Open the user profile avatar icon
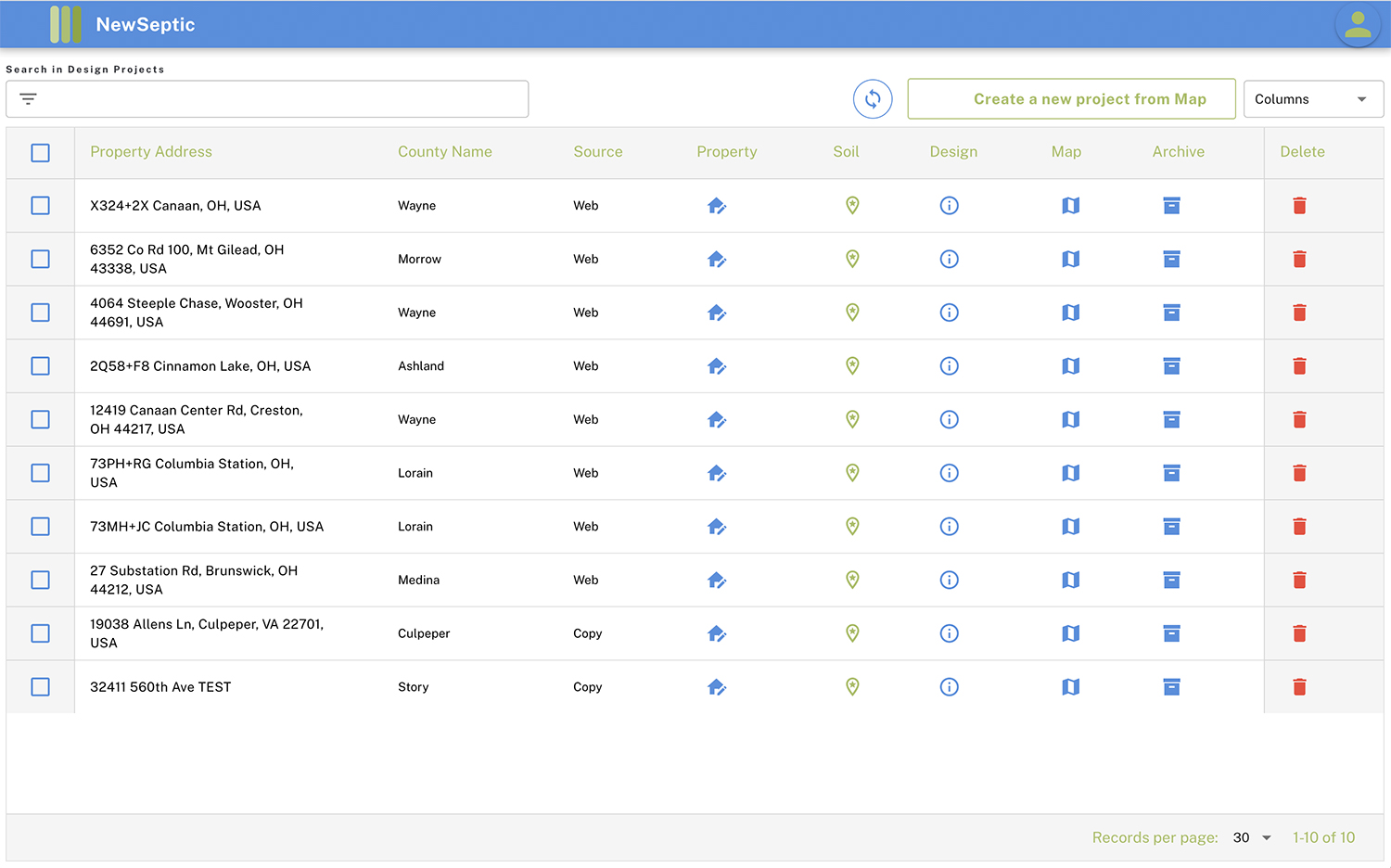 tap(1358, 24)
